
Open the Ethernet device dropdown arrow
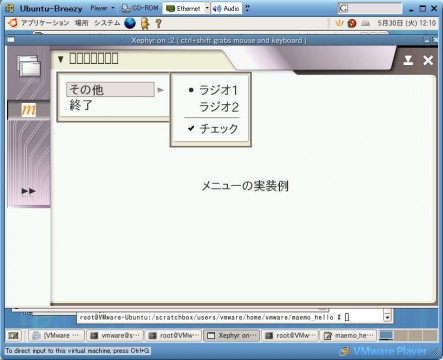207,8
